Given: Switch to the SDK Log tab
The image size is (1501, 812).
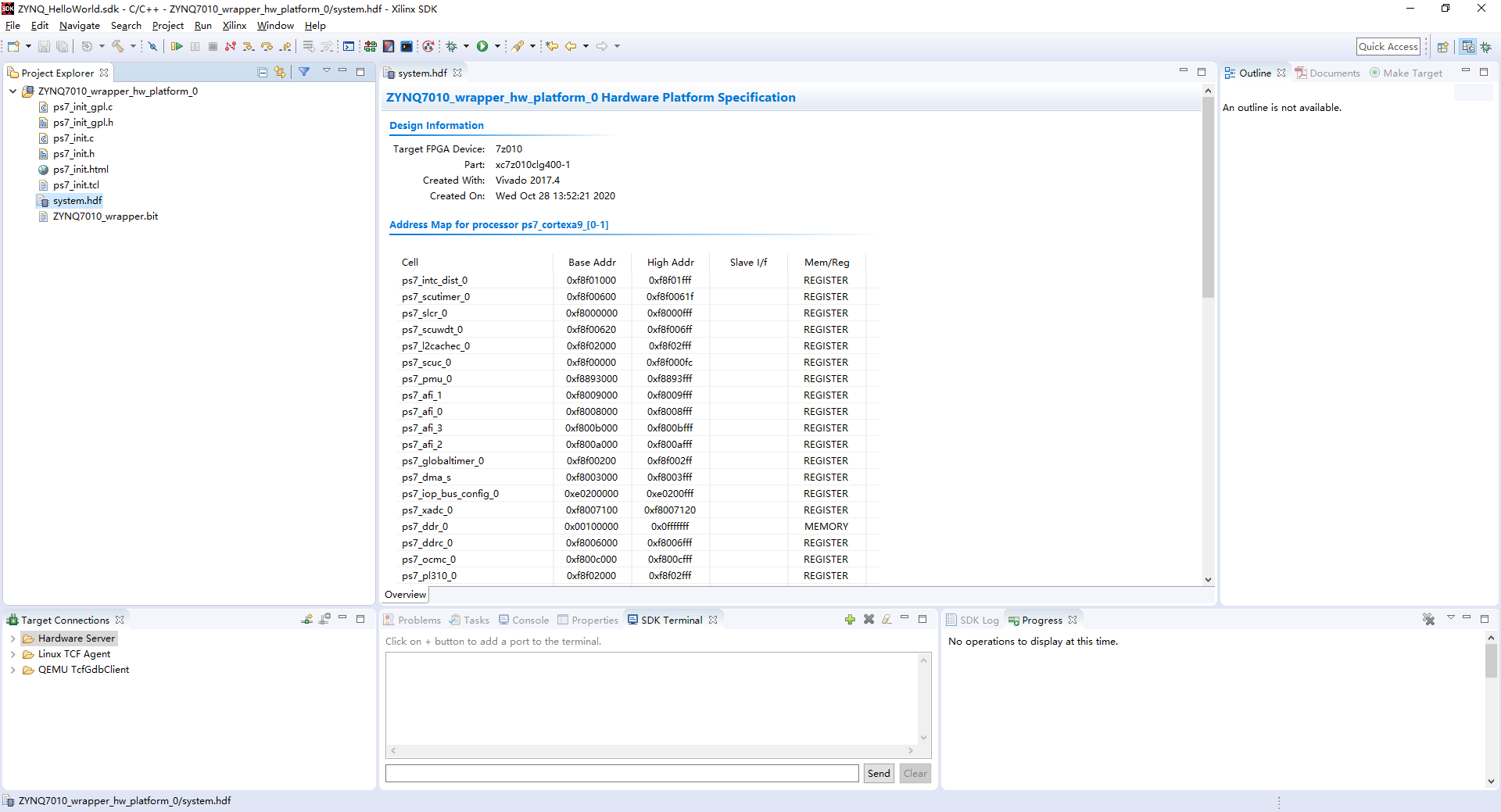Looking at the screenshot, I should [x=973, y=621].
